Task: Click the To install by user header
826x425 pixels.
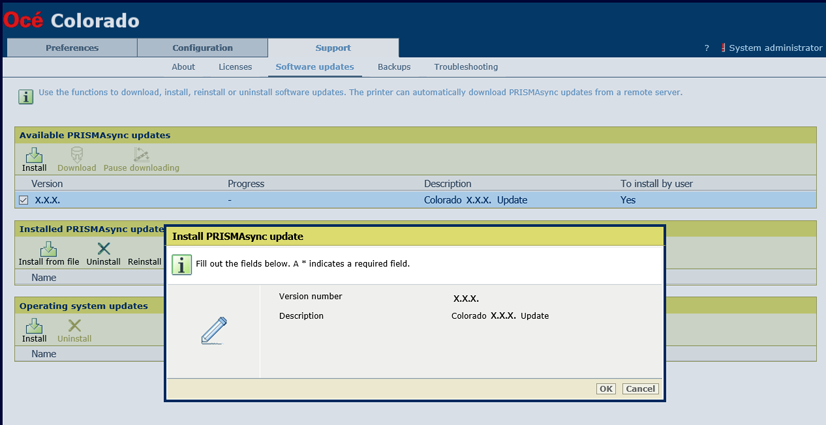Action: coord(656,184)
